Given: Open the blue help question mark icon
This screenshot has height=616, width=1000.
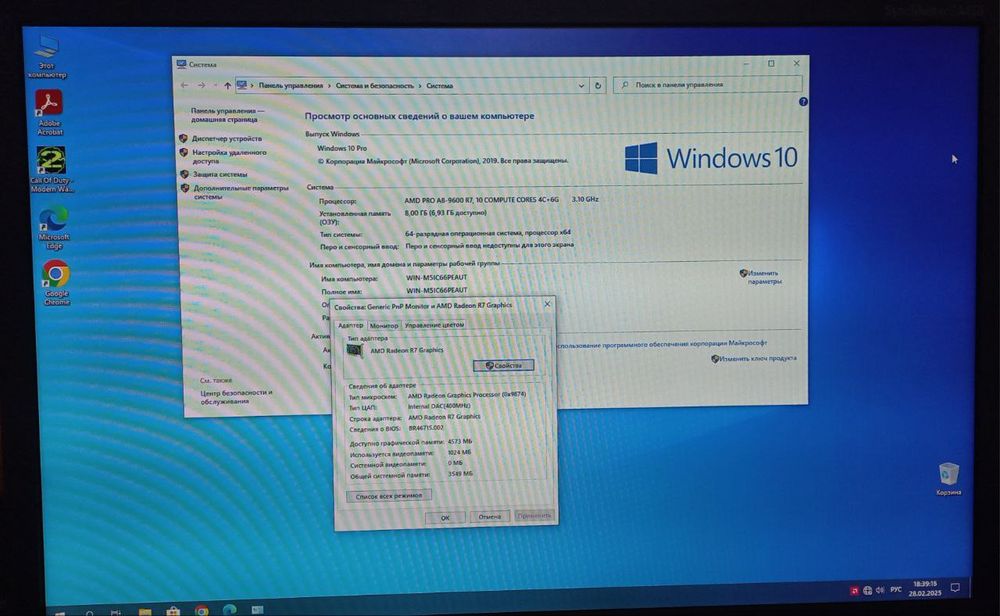Looking at the screenshot, I should (x=803, y=101).
